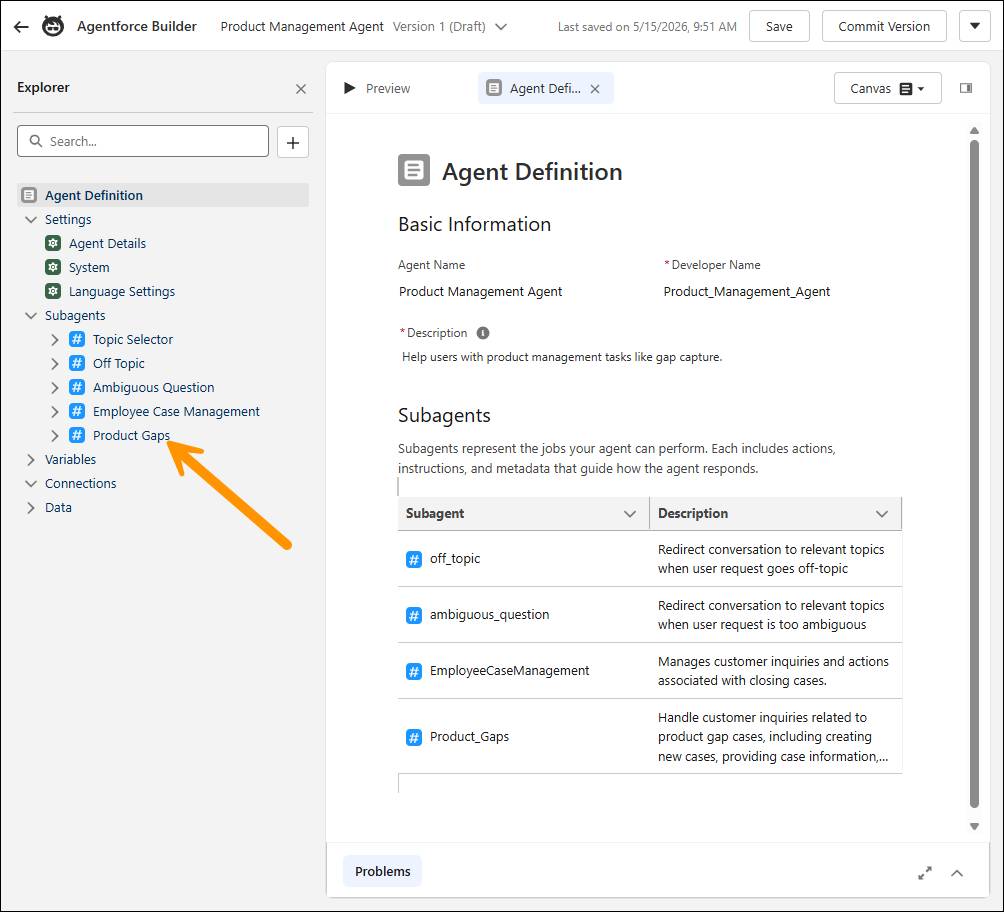The image size is (1004, 912).
Task: Click the Product Management Agent name value
Action: pos(480,291)
